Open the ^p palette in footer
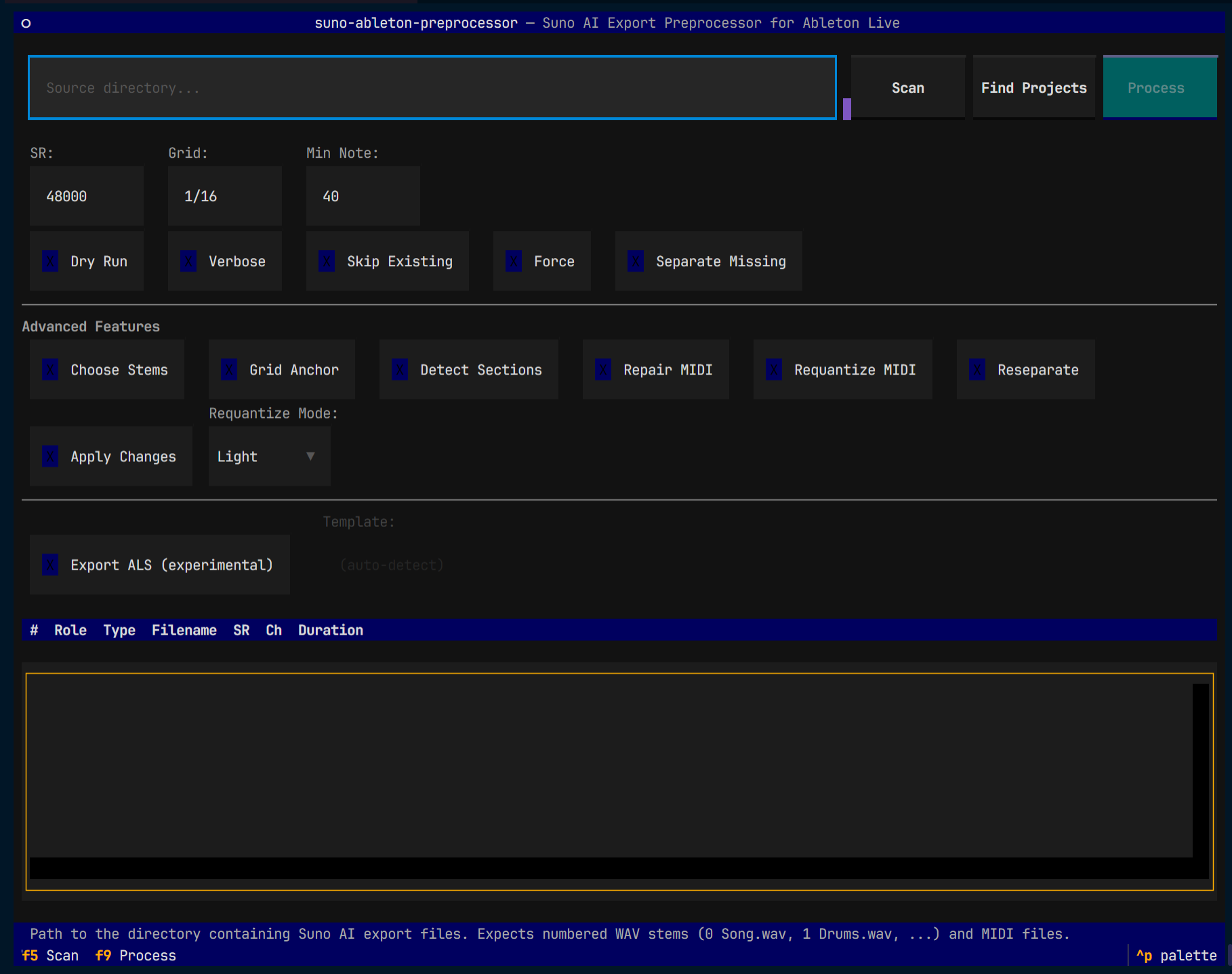Viewport: 1232px width, 974px height. [1177, 956]
